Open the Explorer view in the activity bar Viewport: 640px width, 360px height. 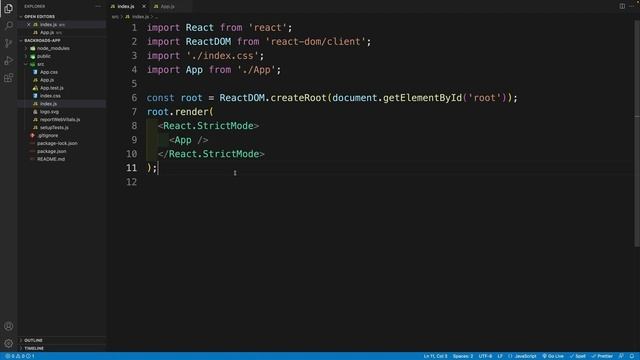click(x=8, y=8)
